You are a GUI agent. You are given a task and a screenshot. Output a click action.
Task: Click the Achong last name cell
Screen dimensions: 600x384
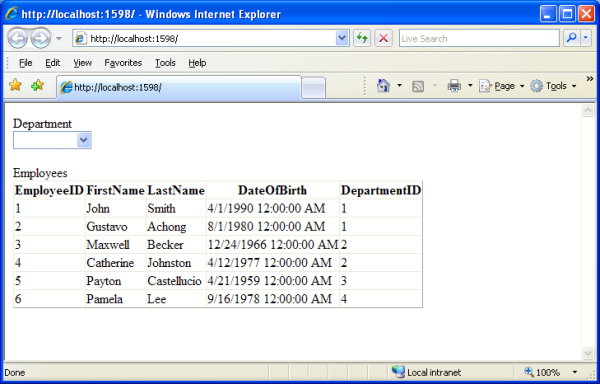[176, 226]
